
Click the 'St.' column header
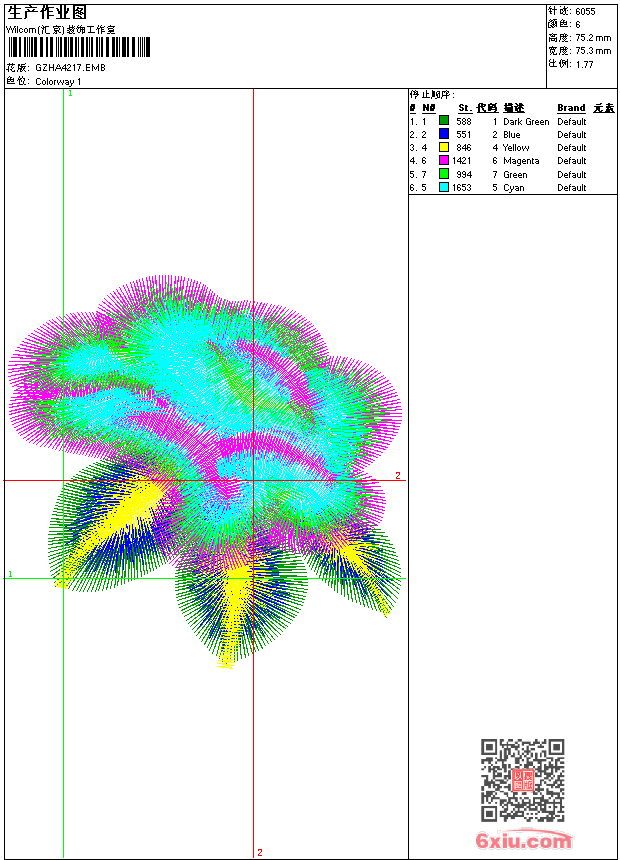tap(465, 108)
